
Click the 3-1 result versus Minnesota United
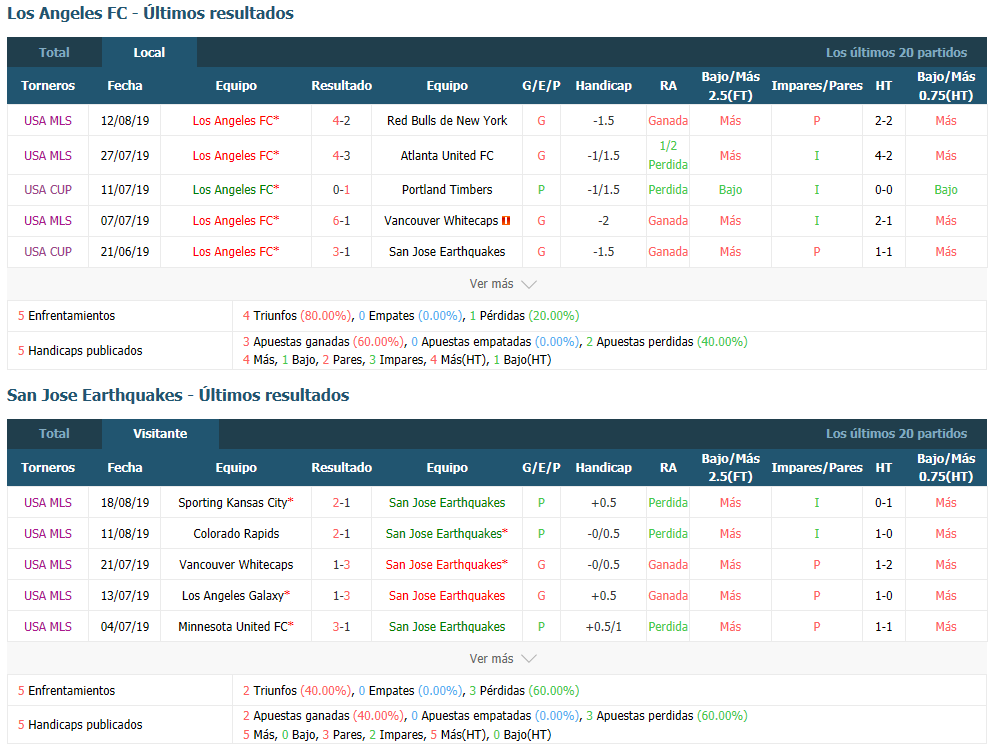click(x=341, y=626)
